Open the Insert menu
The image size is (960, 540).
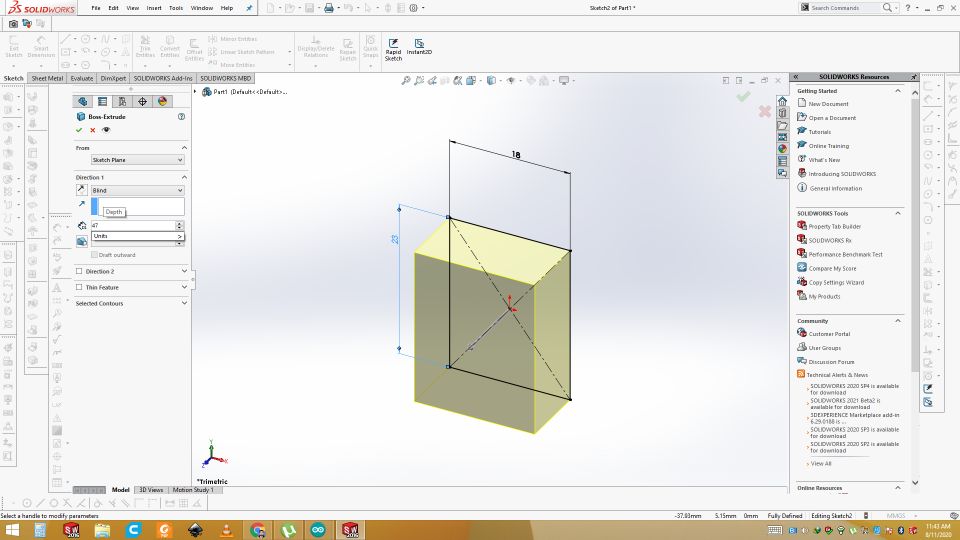click(154, 8)
